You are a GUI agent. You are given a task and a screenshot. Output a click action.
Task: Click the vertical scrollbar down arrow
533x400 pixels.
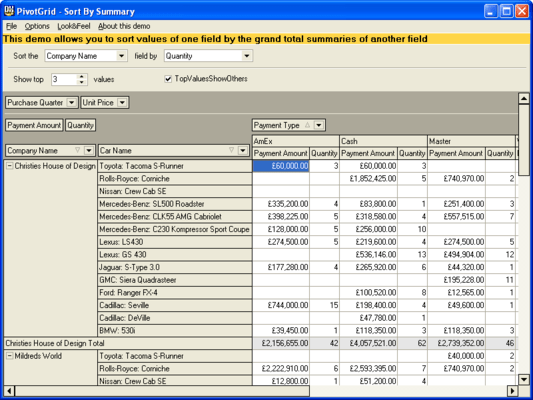coord(523,379)
